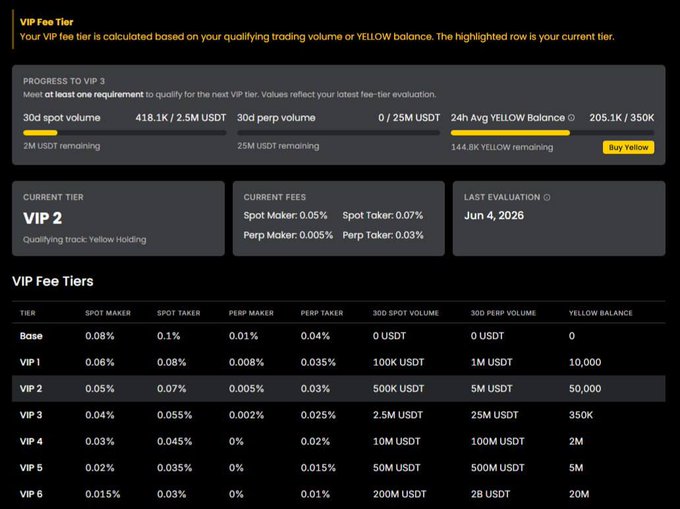Click the VIP Fee Tiers table heading
Viewport: 680px width, 509px height.
(53, 281)
